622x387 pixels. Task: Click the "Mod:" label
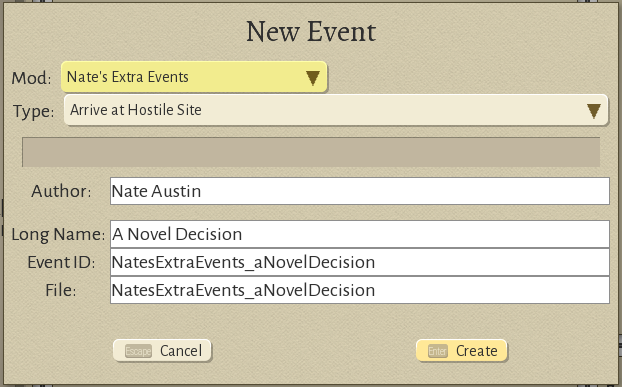31,78
